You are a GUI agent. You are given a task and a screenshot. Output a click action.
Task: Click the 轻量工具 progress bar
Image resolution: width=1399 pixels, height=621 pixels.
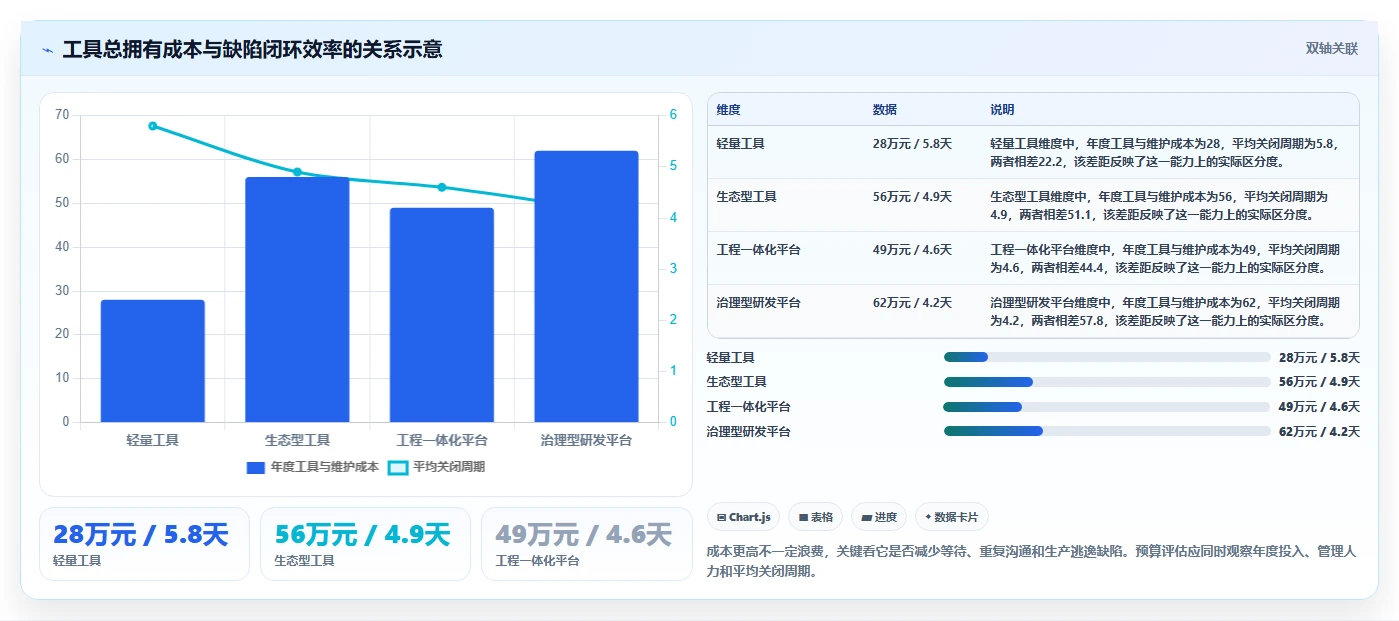1107,357
